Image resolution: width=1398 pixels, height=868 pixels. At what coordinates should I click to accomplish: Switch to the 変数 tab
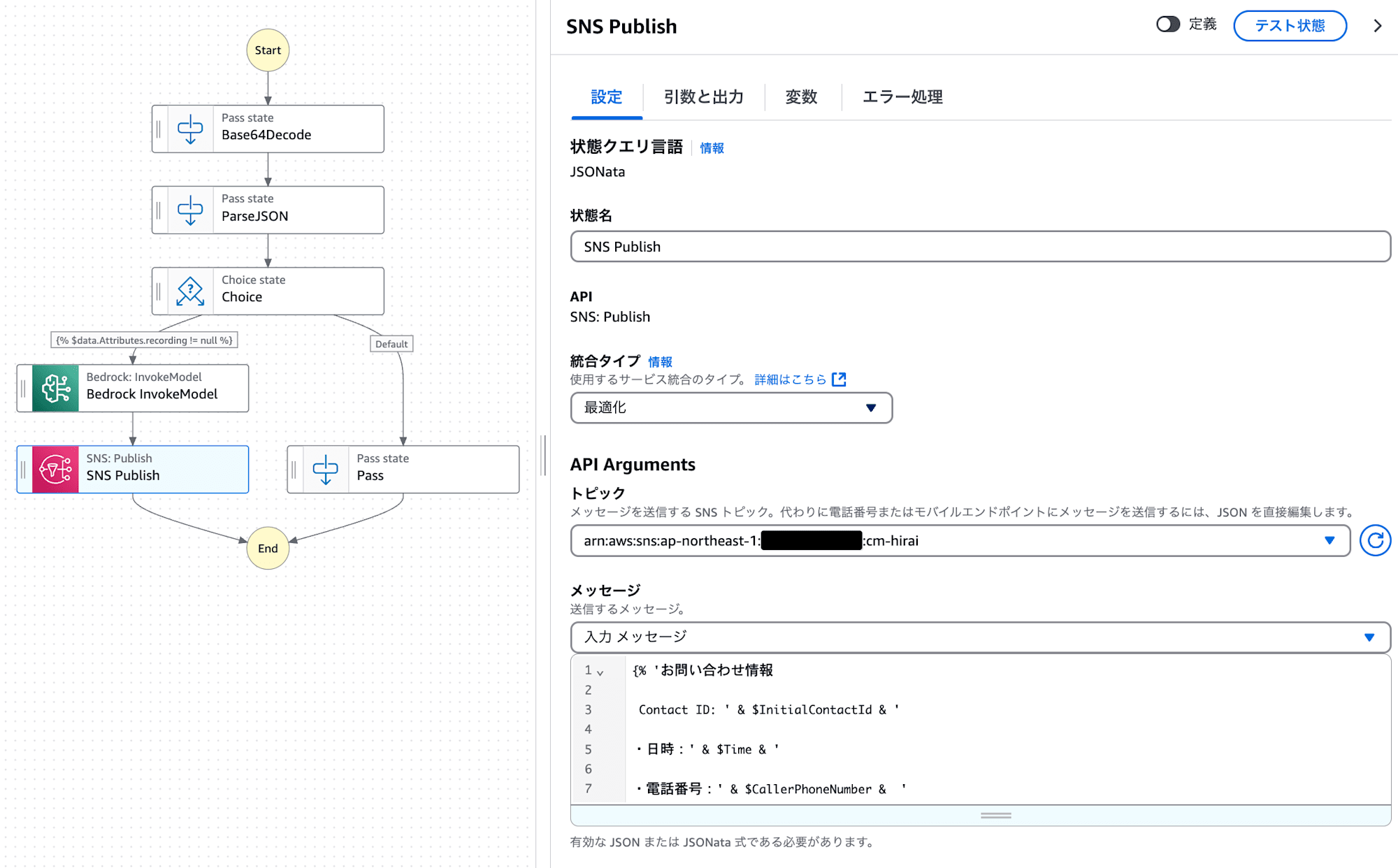click(x=801, y=97)
